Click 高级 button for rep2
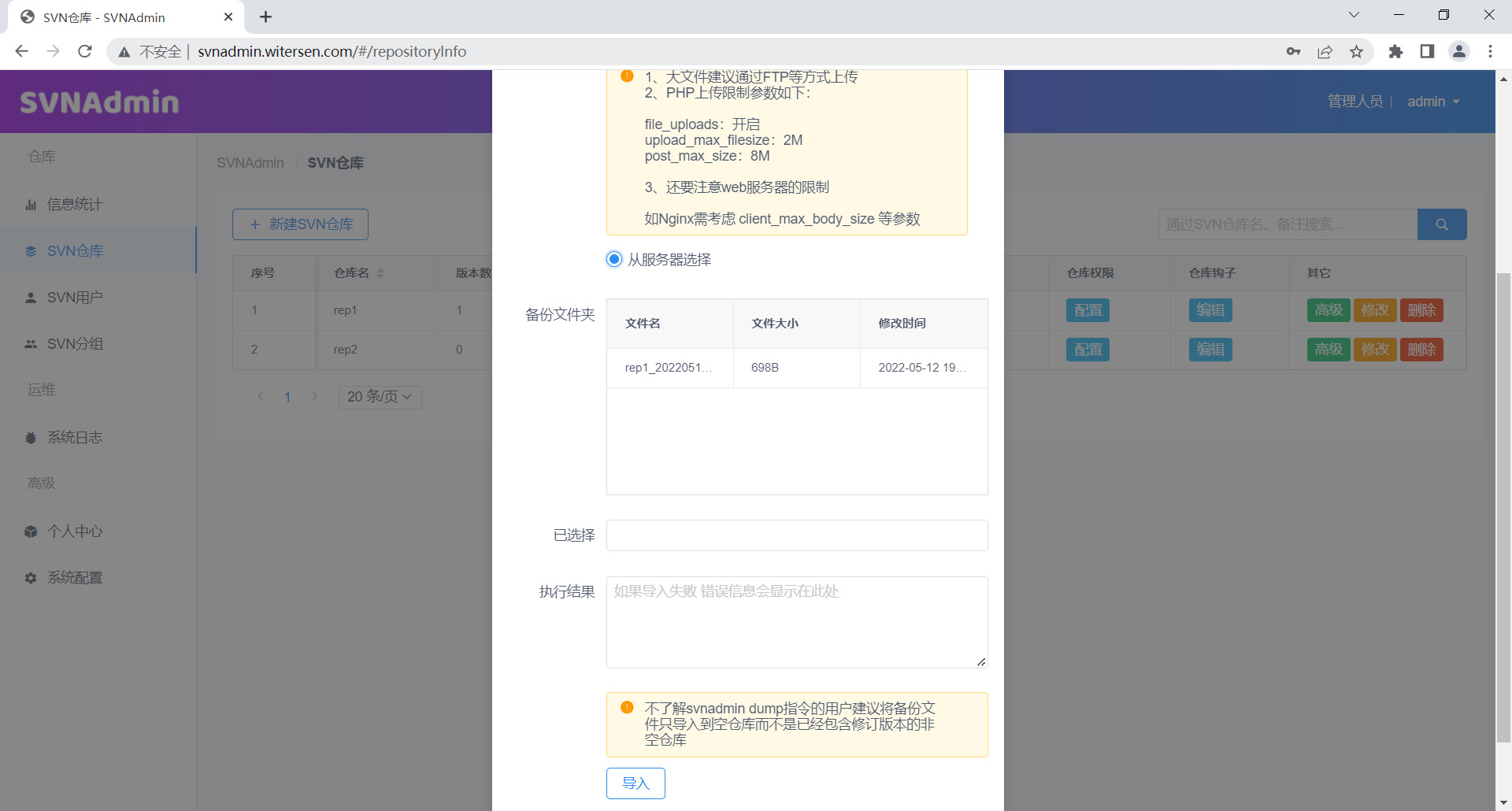 [1329, 350]
